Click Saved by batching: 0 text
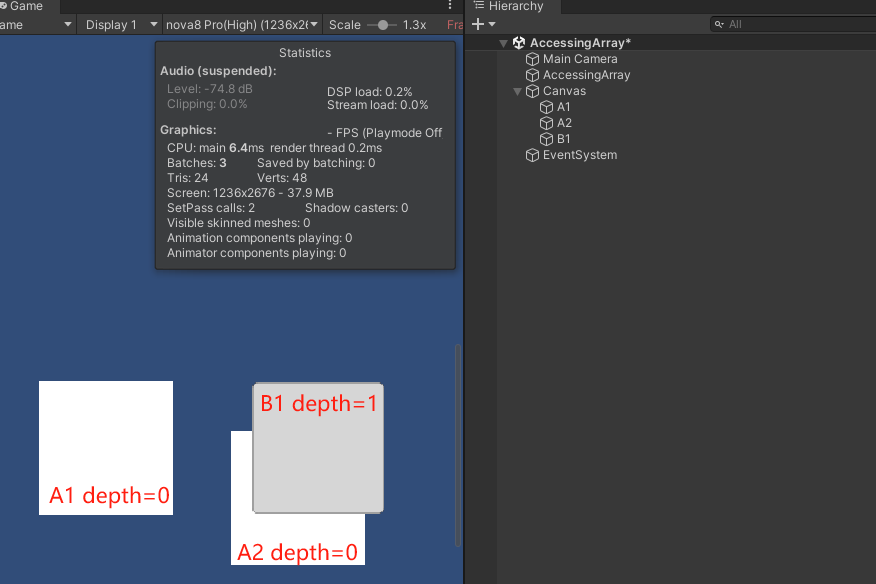This screenshot has height=584, width=876. [316, 163]
